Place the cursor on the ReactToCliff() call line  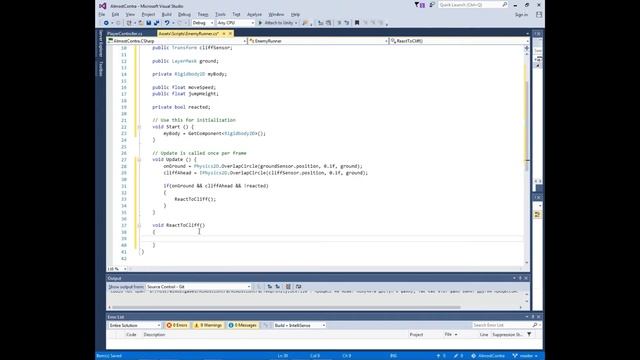pyautogui.click(x=195, y=199)
